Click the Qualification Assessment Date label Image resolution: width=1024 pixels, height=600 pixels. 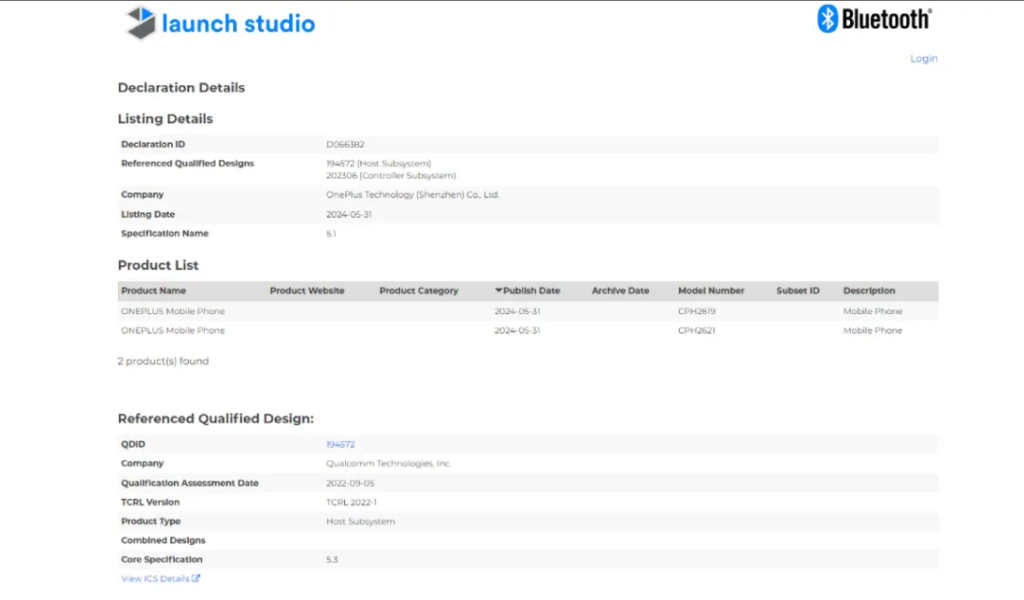tap(189, 484)
